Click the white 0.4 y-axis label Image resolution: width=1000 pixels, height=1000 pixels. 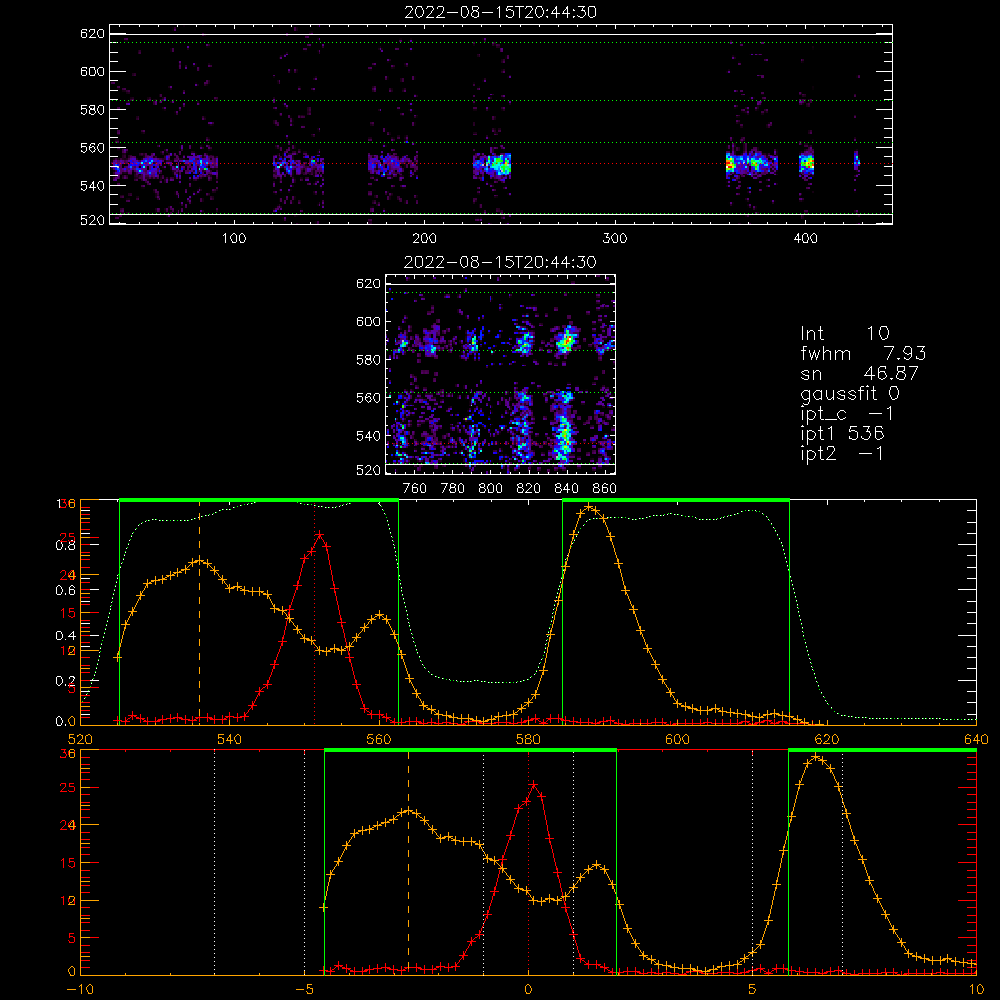coord(65,636)
